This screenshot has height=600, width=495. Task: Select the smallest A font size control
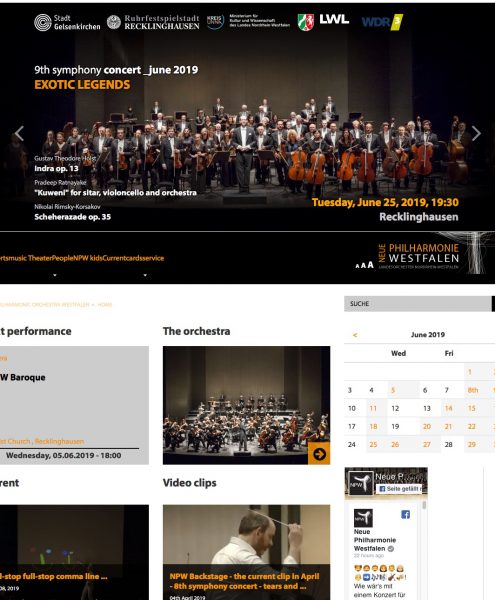[357, 266]
